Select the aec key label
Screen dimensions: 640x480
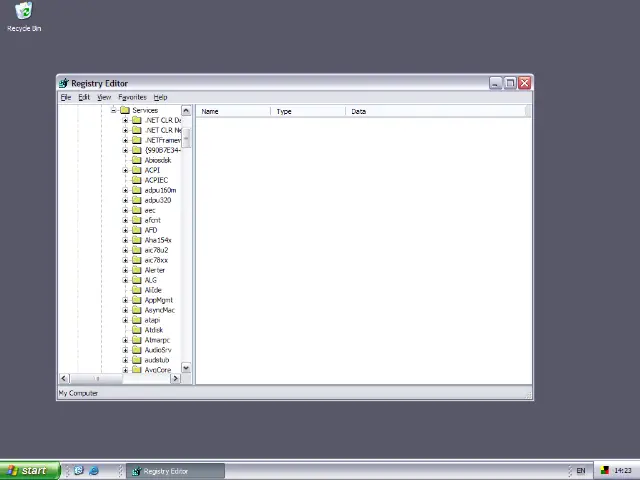pos(150,210)
